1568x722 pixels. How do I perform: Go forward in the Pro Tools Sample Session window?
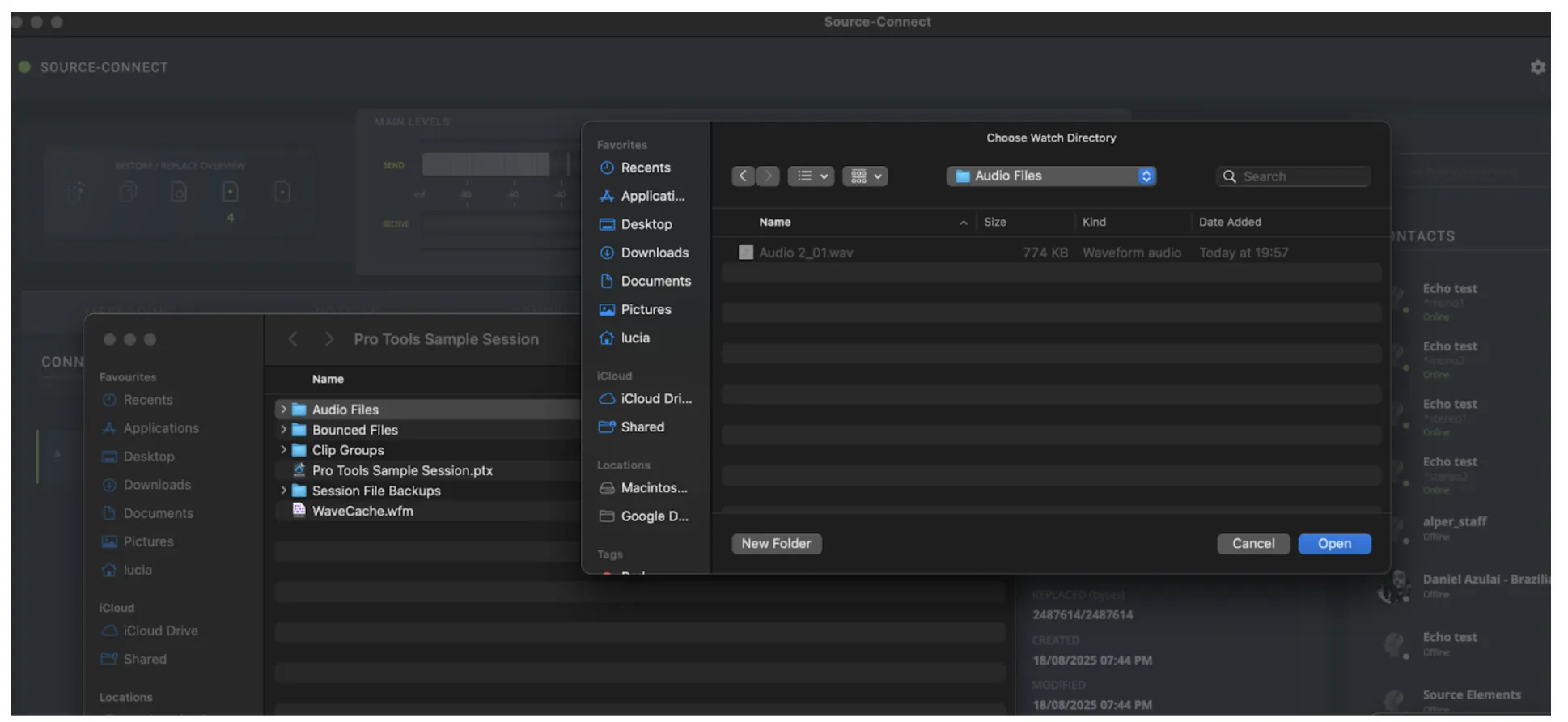coord(328,339)
